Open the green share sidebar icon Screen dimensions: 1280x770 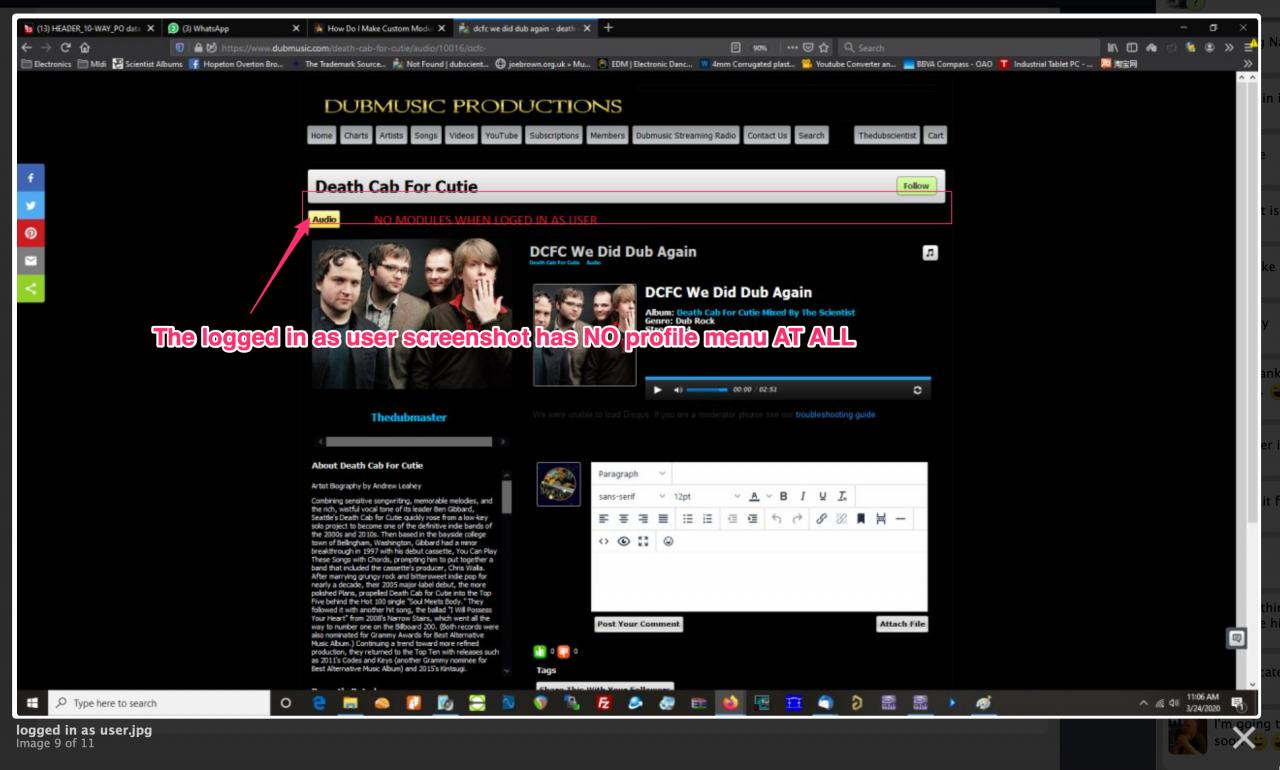(x=31, y=290)
